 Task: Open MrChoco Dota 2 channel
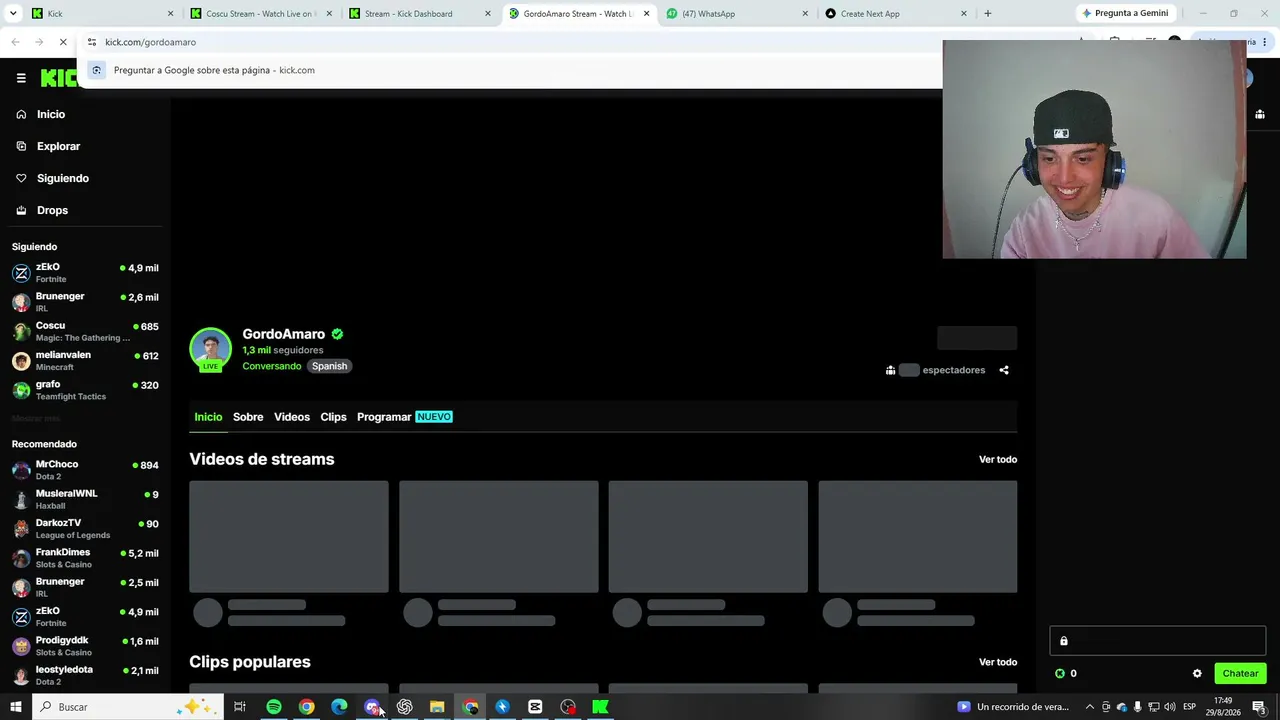tap(85, 470)
